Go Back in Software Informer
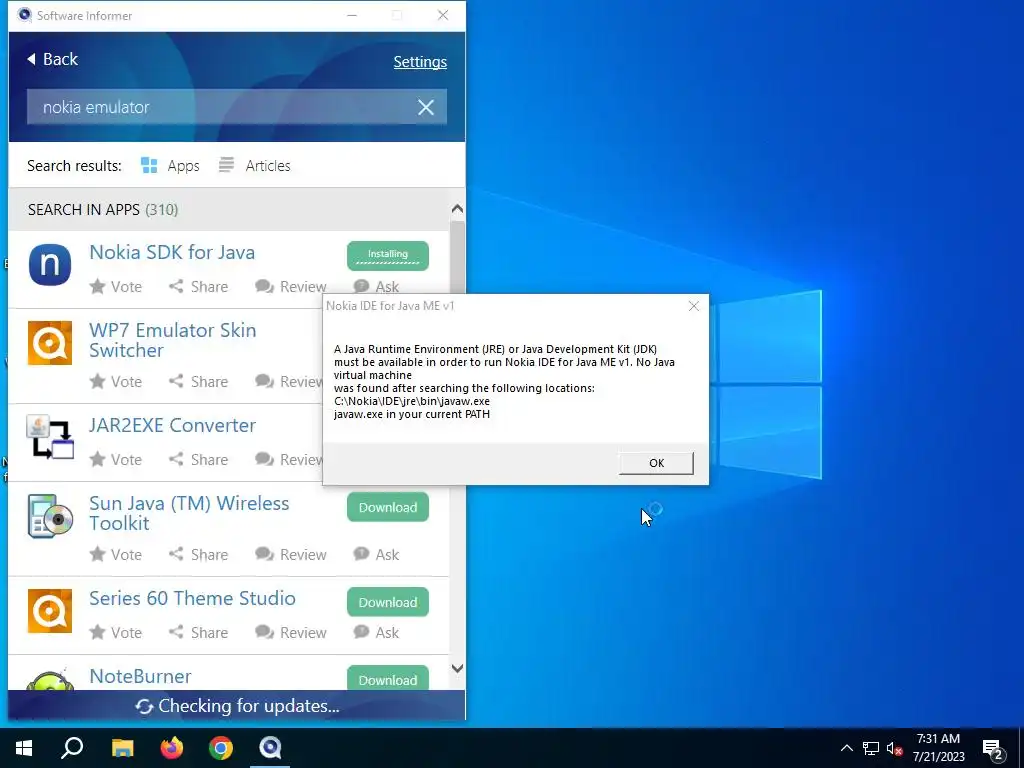This screenshot has height=768, width=1024. 52,59
